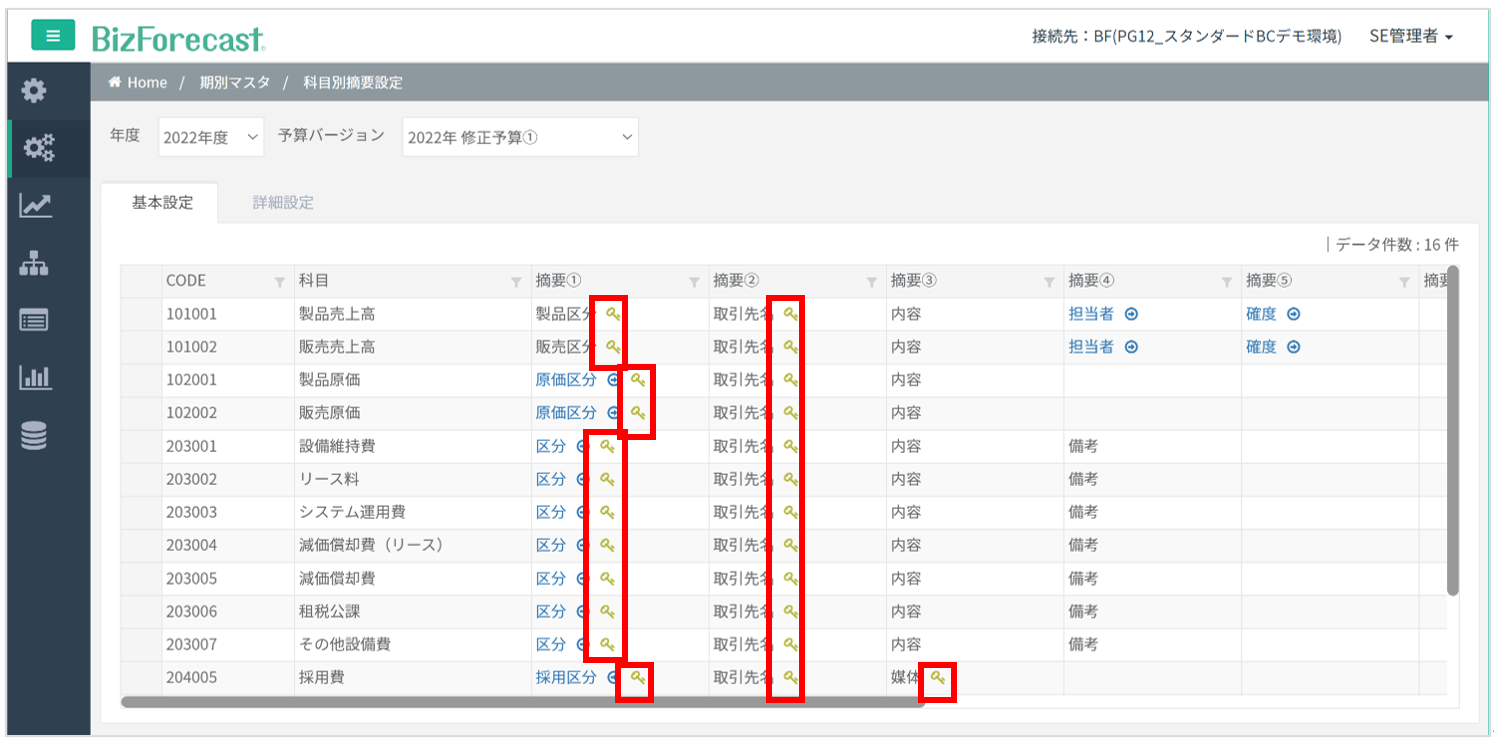Image resolution: width=1494 pixels, height=739 pixels.
Task: Switch to the 詳細設定 tab
Action: point(283,203)
